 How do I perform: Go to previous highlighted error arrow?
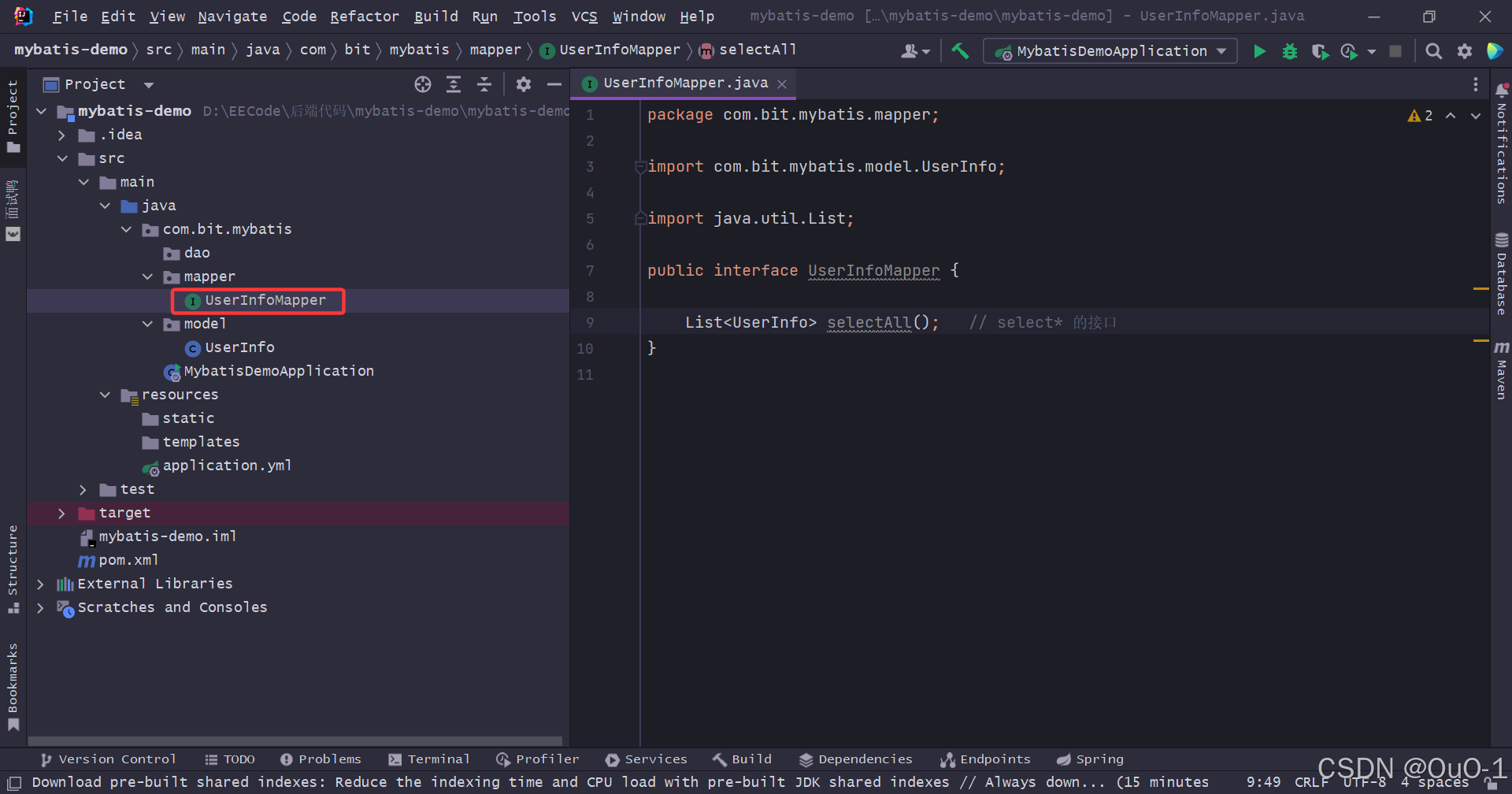1451,116
